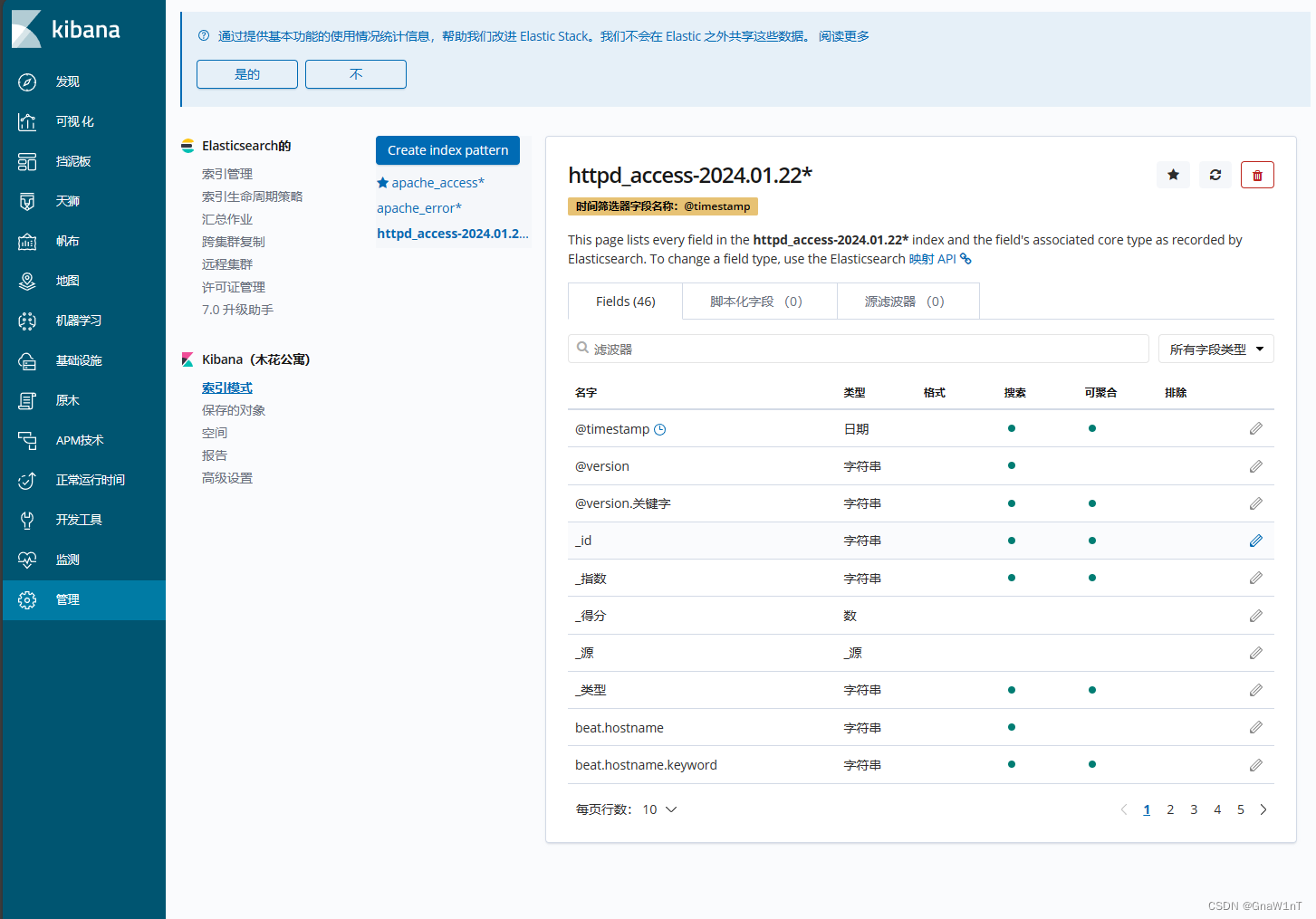Screen dimensions: 1316x919
Task: Focus the 滤波器 field filter box
Action: tap(859, 349)
